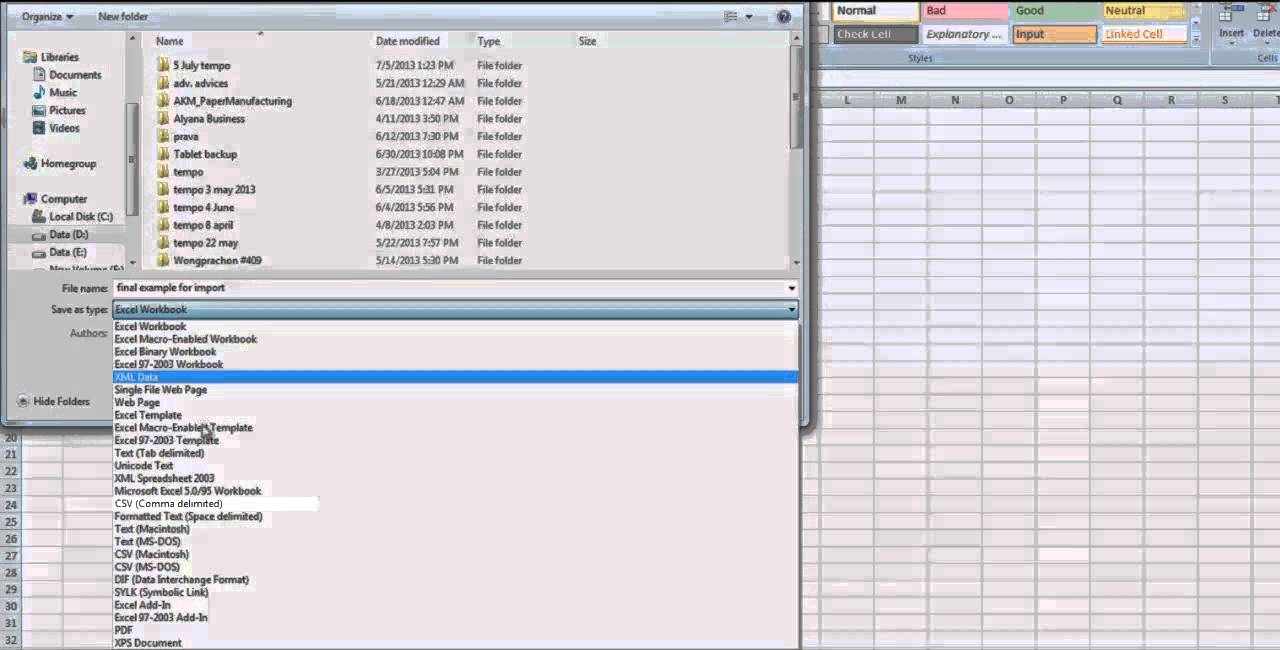
Task: Sort files by Name column header
Action: [169, 41]
